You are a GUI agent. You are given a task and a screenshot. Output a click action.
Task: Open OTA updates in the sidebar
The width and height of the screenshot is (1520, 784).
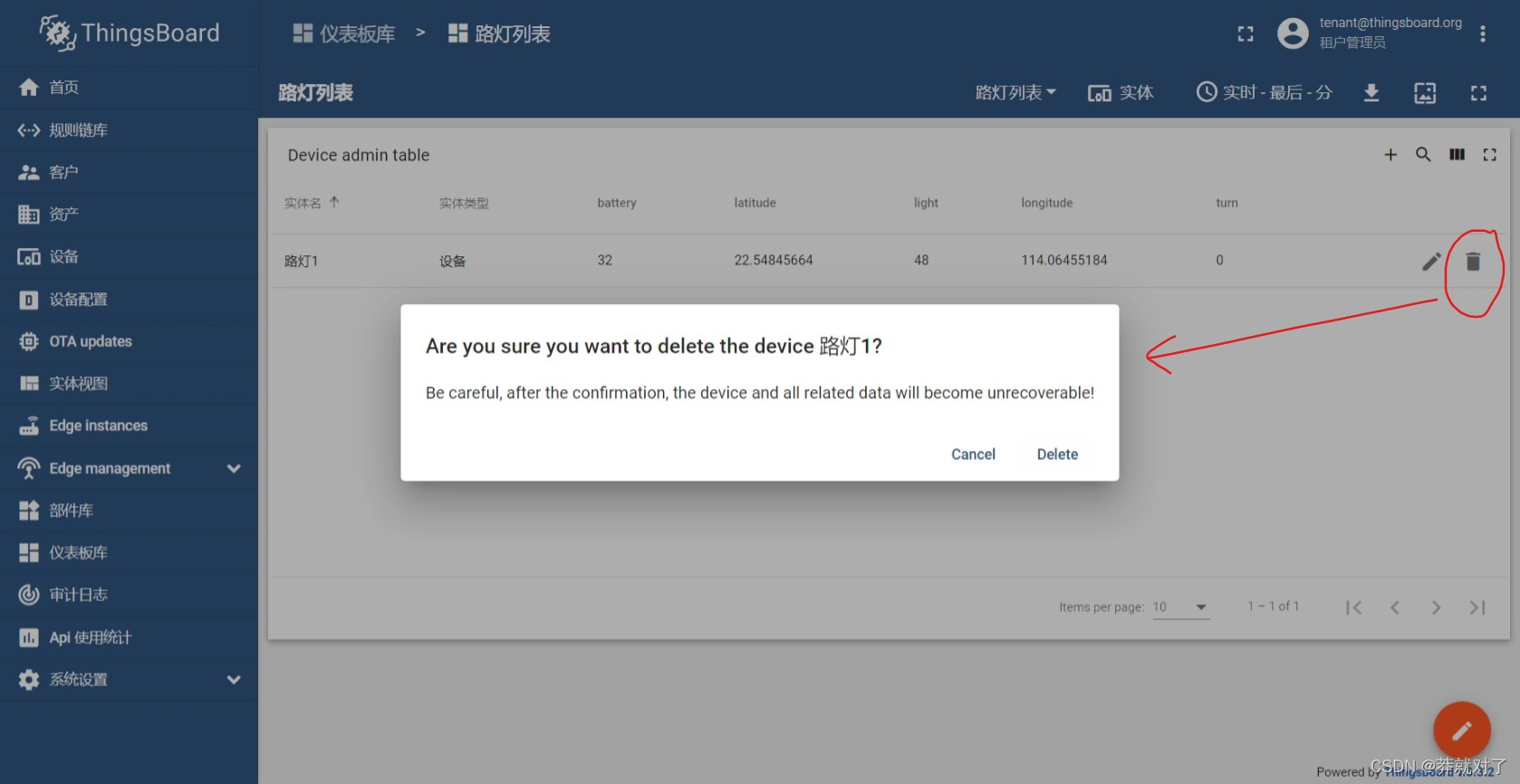[91, 341]
